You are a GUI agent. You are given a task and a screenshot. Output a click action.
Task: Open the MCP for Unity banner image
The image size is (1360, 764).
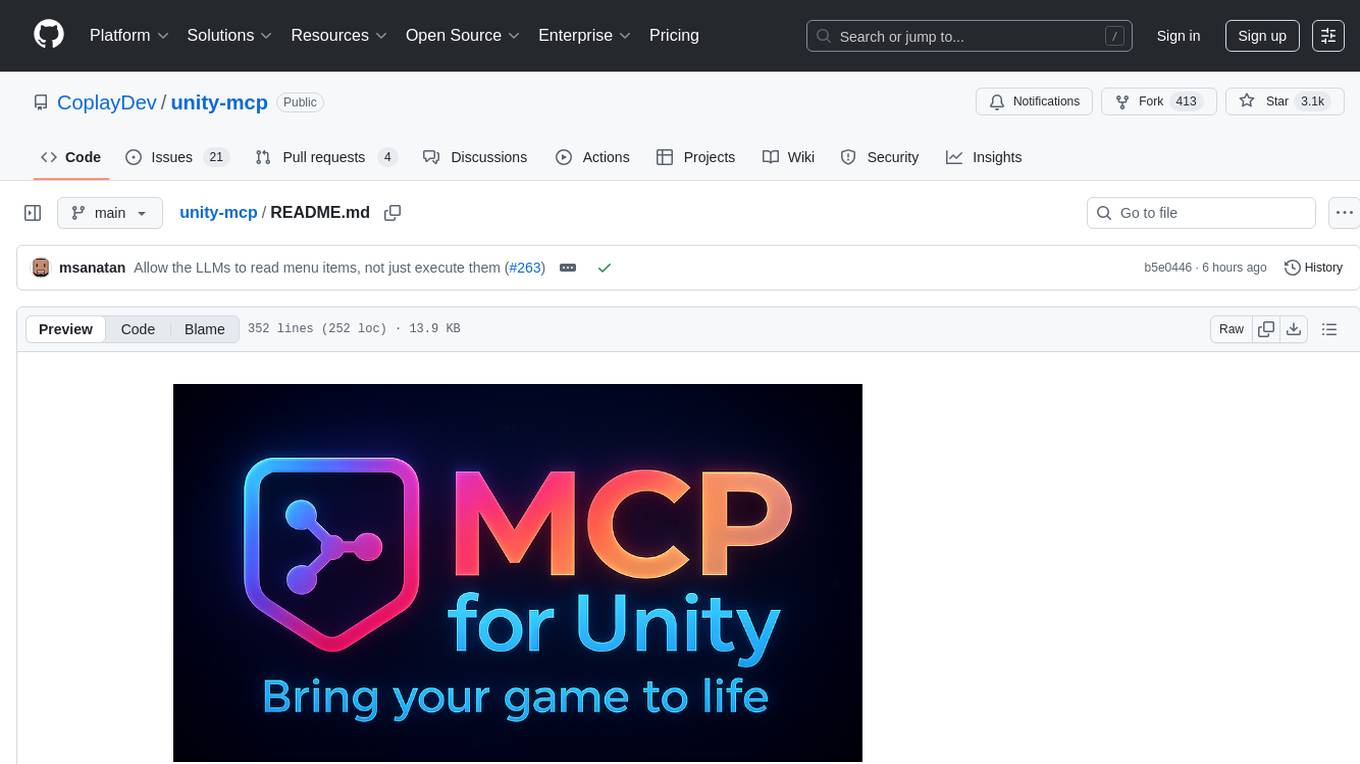pos(518,573)
